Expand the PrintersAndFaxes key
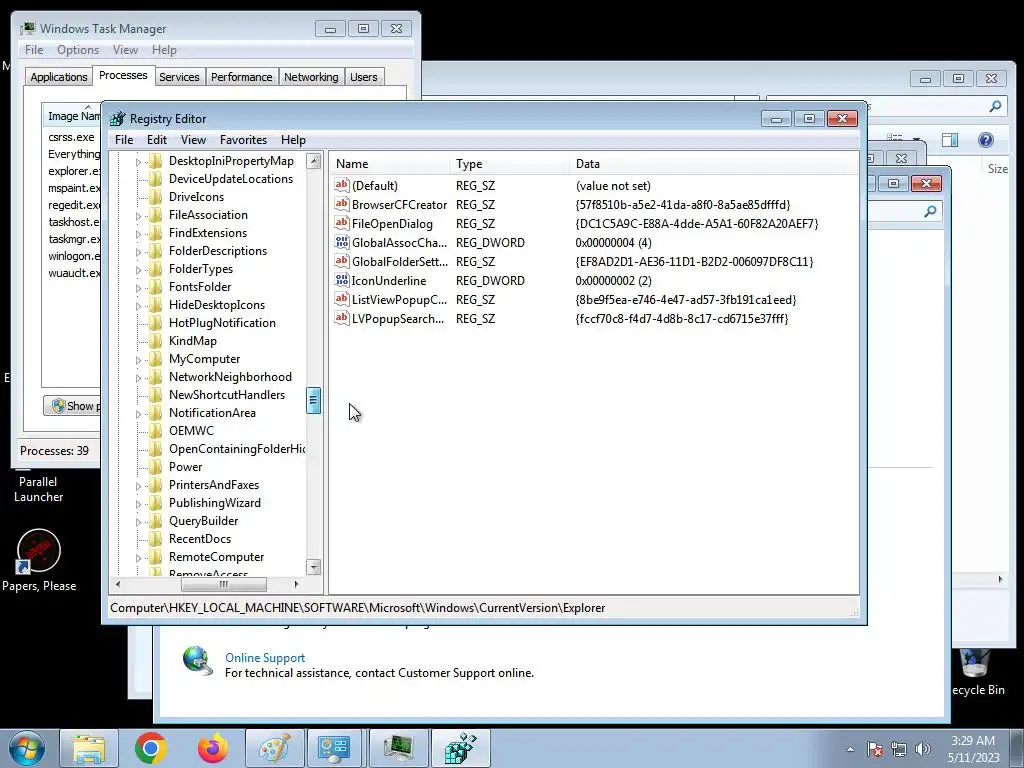This screenshot has height=768, width=1024. [x=138, y=485]
